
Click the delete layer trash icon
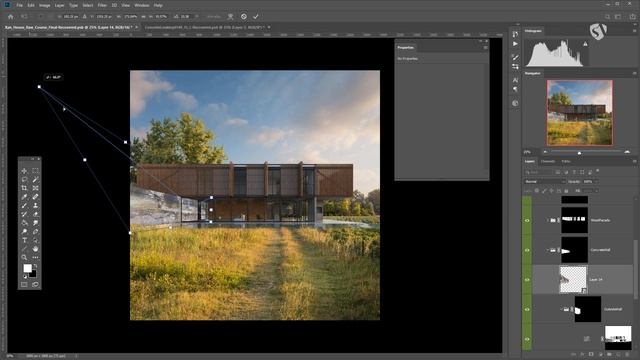tap(627, 354)
